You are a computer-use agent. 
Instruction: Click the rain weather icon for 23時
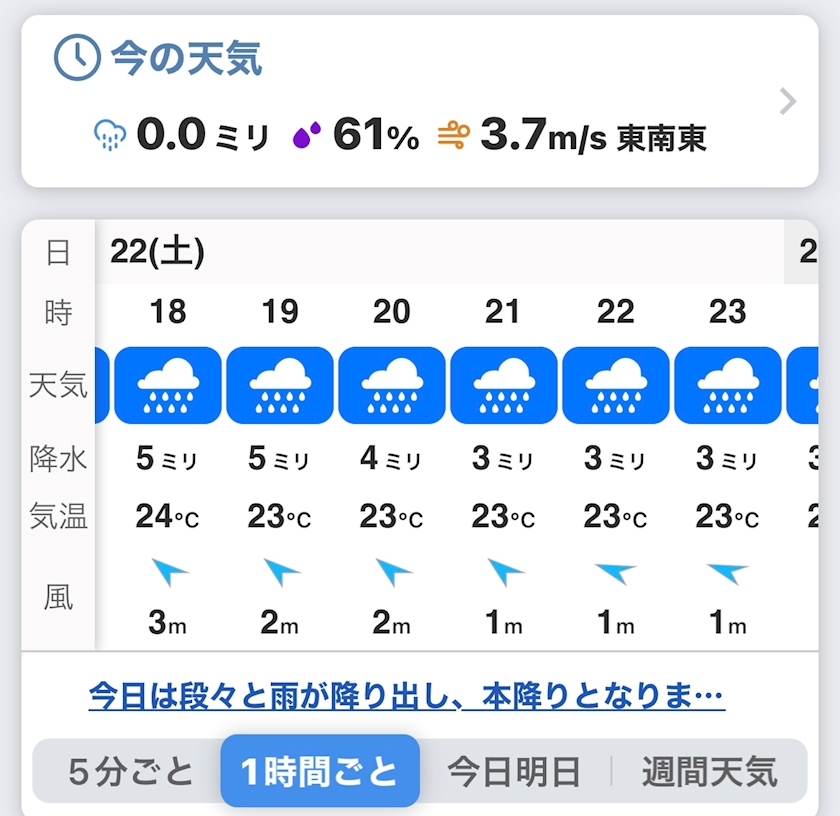[728, 385]
